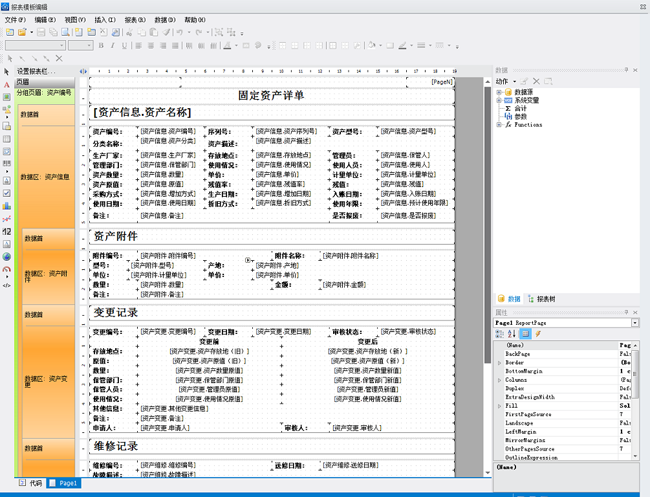Expand the 数据源 tree node
This screenshot has height=497, width=650.
498,92
